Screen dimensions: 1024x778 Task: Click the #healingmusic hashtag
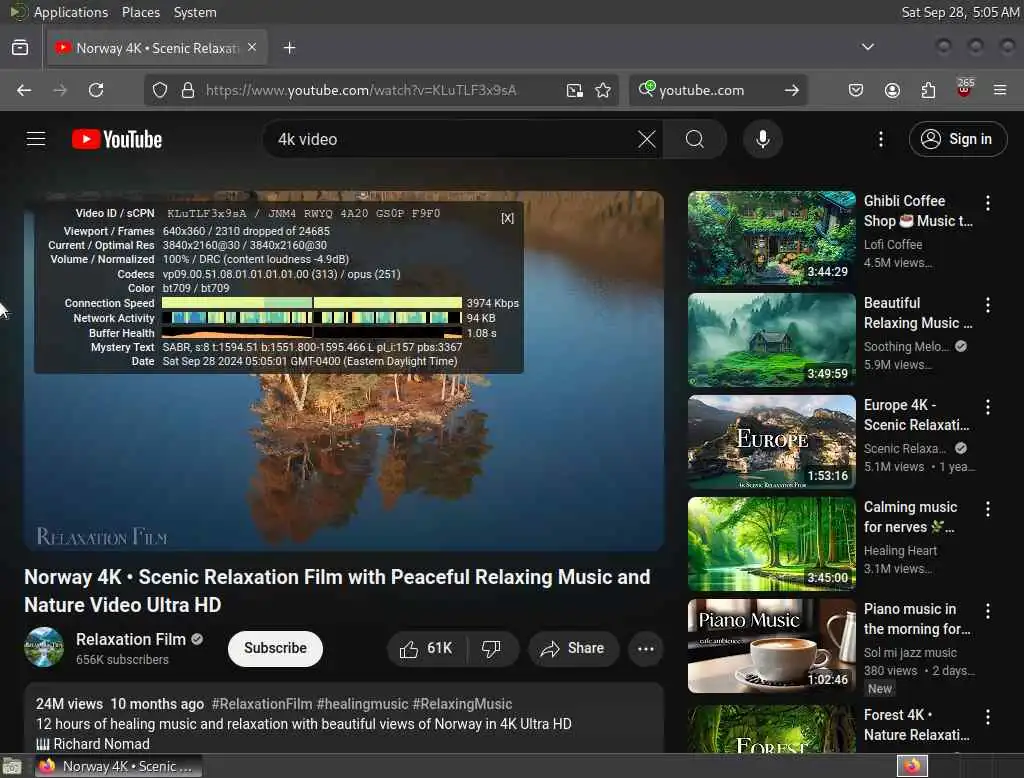(362, 704)
